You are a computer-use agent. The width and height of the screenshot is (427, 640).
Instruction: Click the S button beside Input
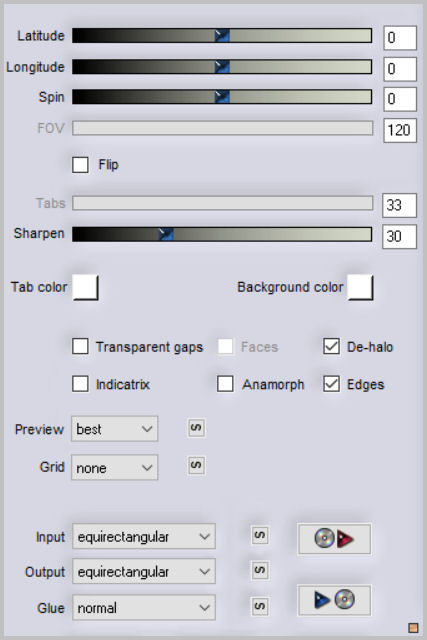click(x=260, y=535)
